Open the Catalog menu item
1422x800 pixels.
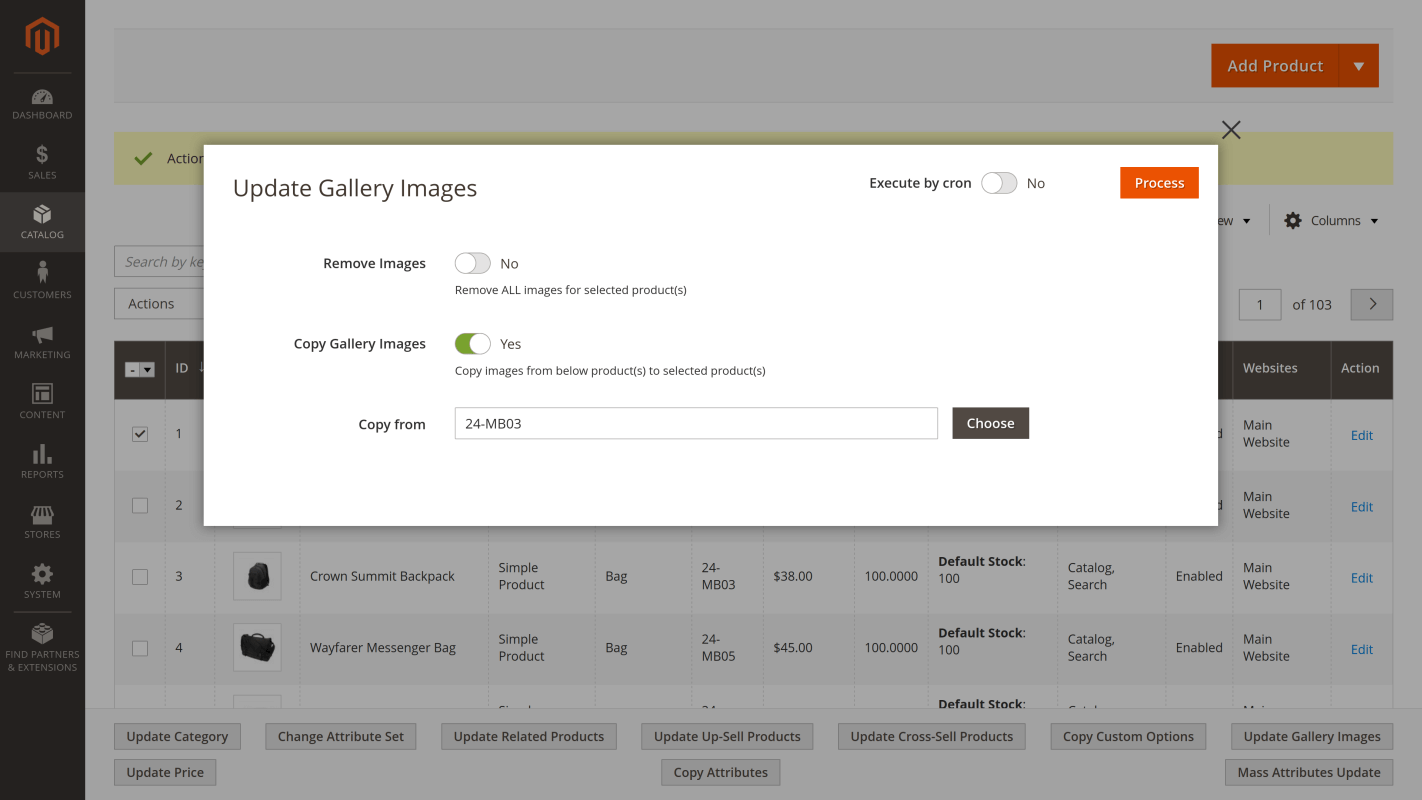[x=42, y=222]
